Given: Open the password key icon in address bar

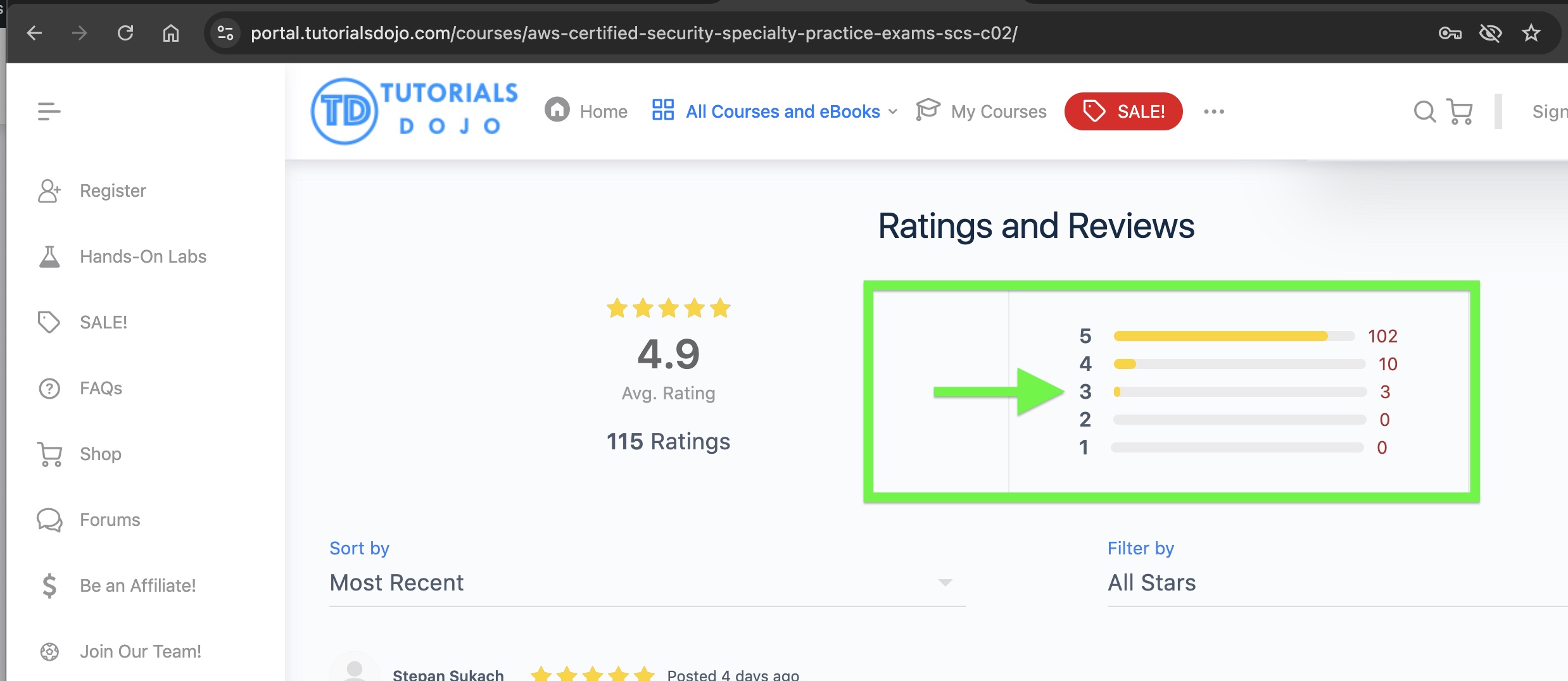Looking at the screenshot, I should [x=1450, y=33].
